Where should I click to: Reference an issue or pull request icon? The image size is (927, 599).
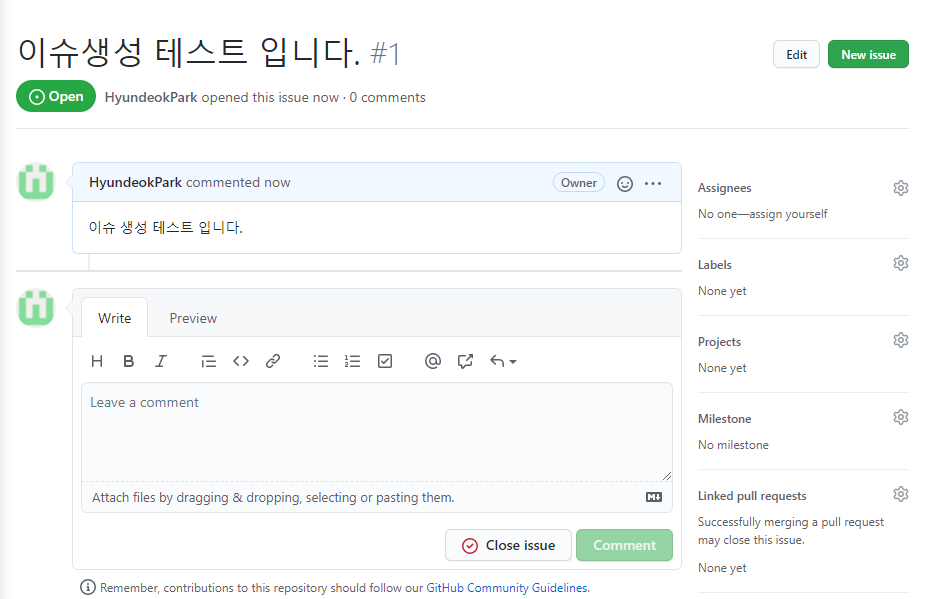pos(465,361)
